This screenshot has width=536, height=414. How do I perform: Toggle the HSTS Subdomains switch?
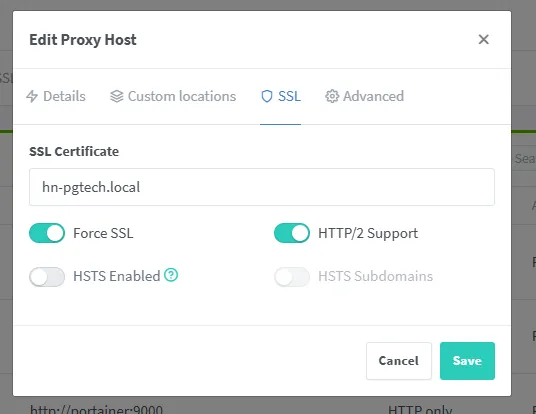coord(292,277)
